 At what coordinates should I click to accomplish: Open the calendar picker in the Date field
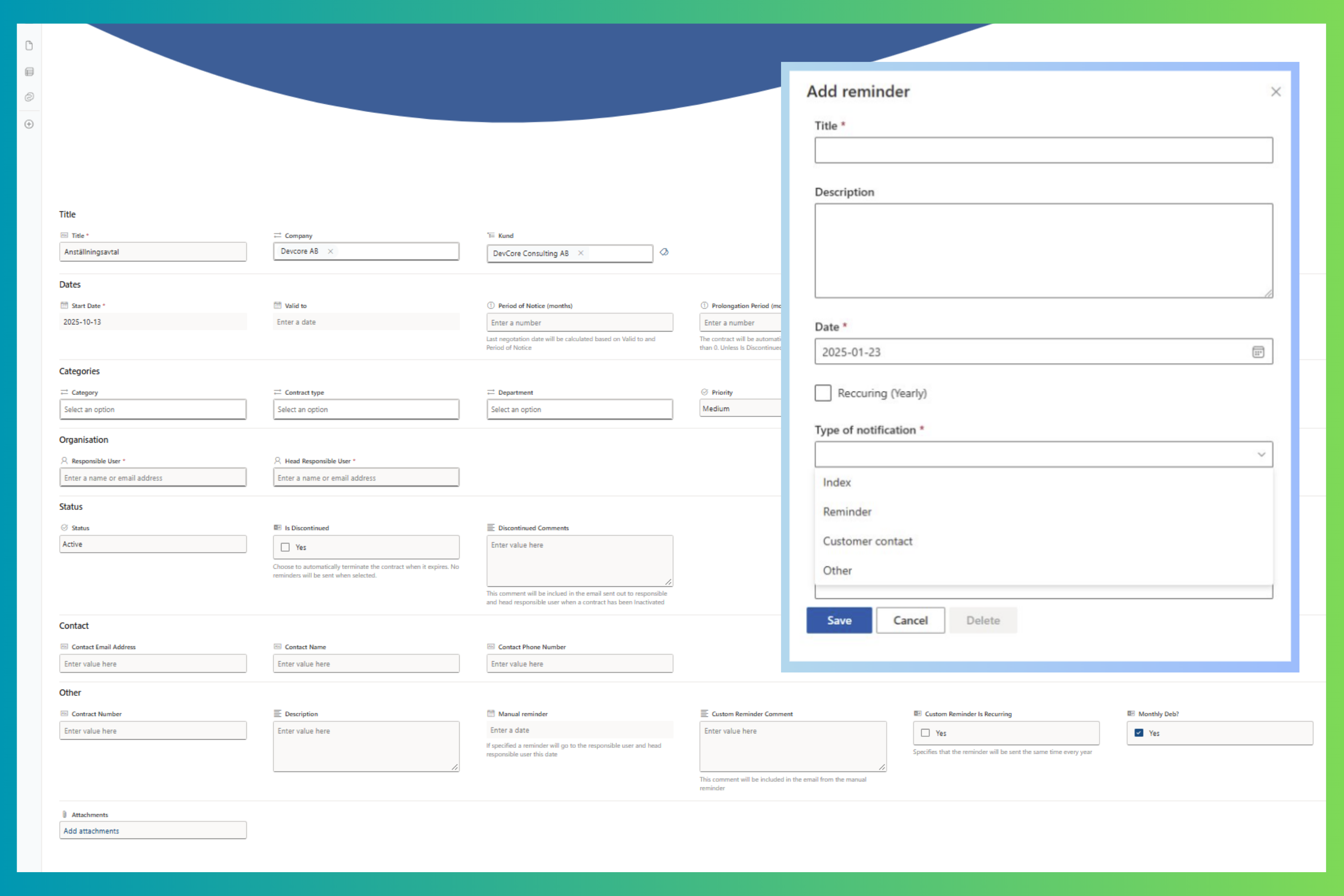(x=1258, y=352)
